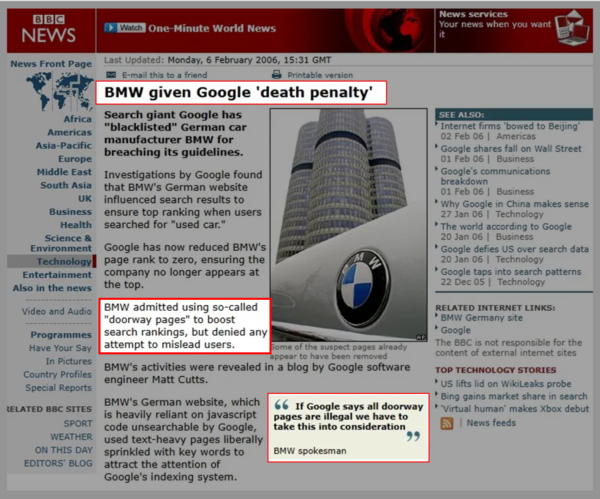Click the BBC News logo
The width and height of the screenshot is (600, 499).
coord(49,29)
